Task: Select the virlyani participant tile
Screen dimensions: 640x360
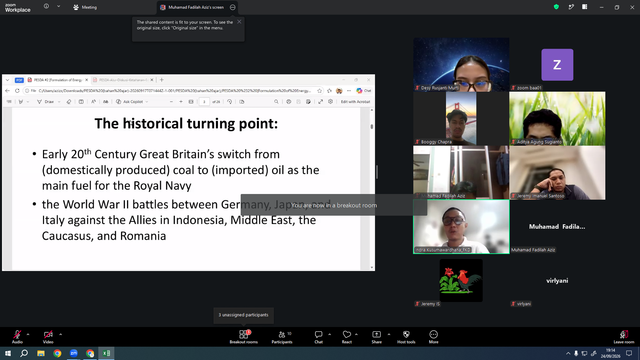Action: tap(557, 280)
